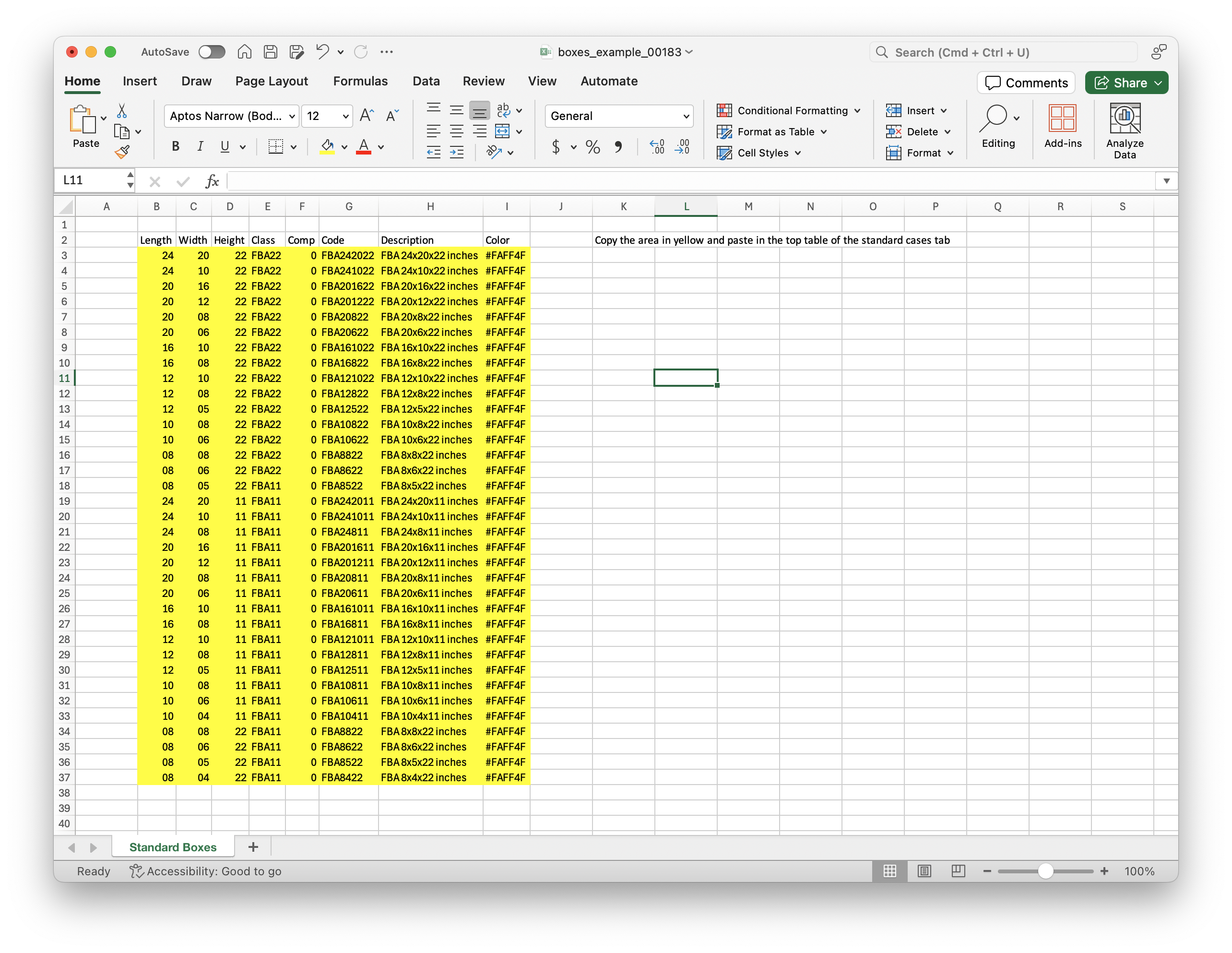Viewport: 1232px width, 953px height.
Task: Click the Copy icon
Action: click(x=121, y=131)
